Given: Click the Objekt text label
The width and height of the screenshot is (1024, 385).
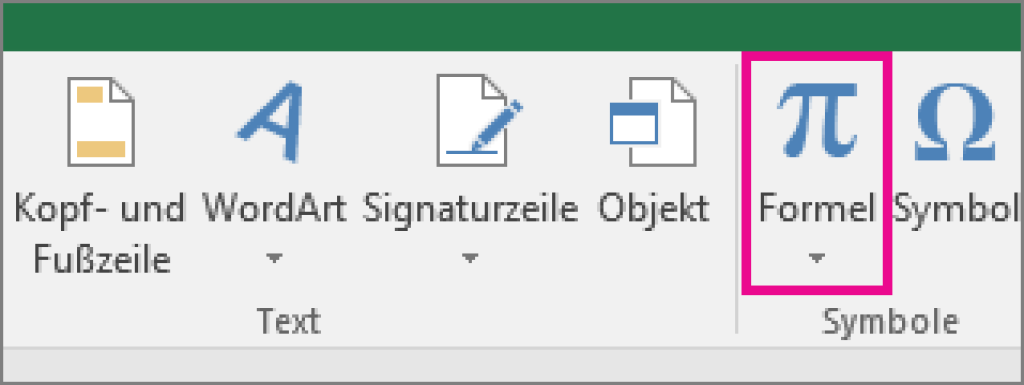Looking at the screenshot, I should 654,210.
